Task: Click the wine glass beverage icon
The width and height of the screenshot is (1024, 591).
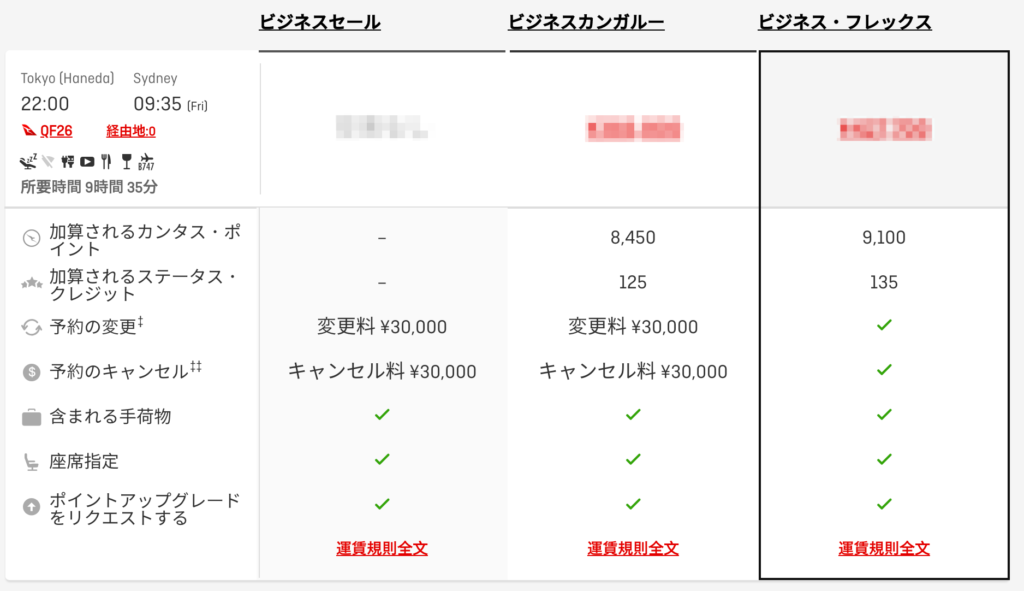Action: coord(127,161)
